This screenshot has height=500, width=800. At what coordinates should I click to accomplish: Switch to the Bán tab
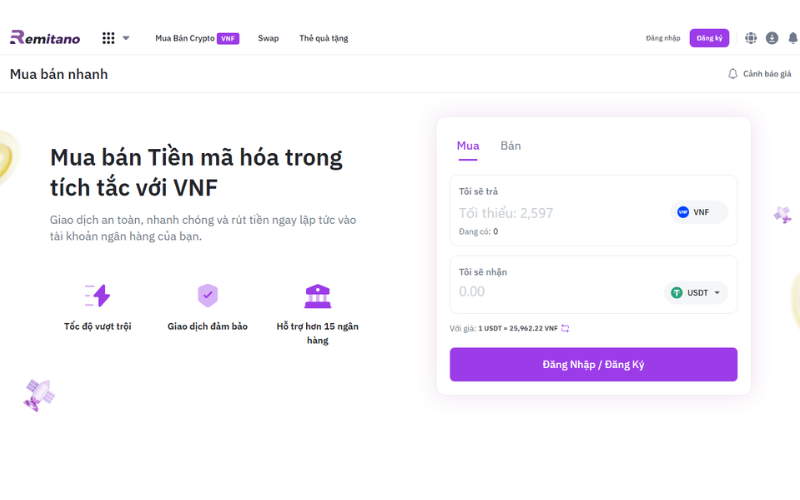[x=511, y=146]
